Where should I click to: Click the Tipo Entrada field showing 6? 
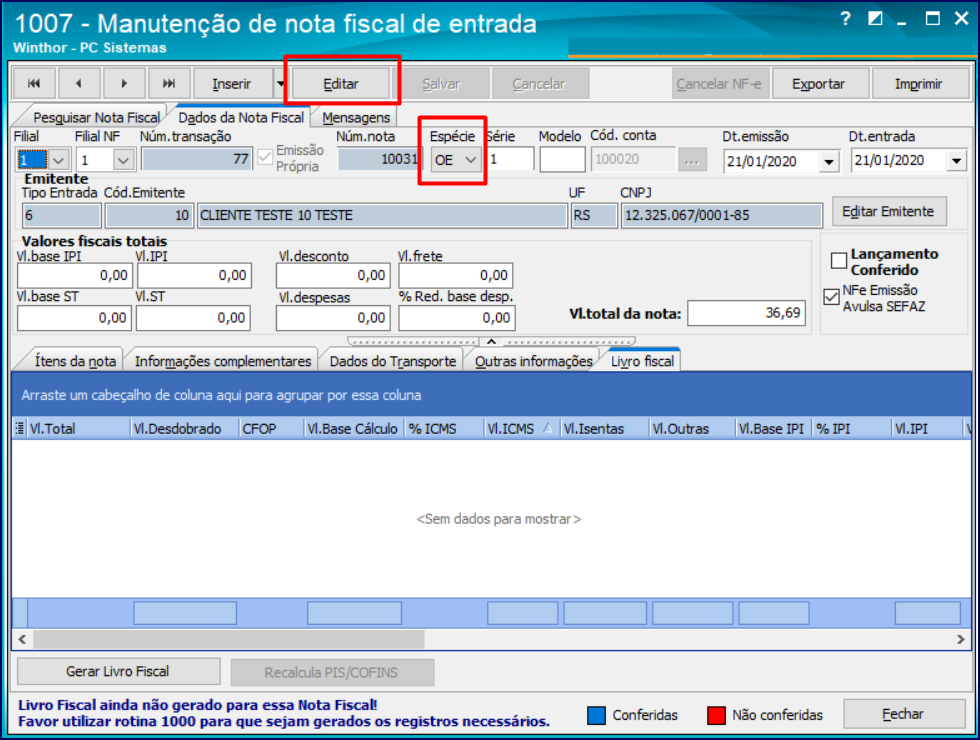[x=61, y=216]
